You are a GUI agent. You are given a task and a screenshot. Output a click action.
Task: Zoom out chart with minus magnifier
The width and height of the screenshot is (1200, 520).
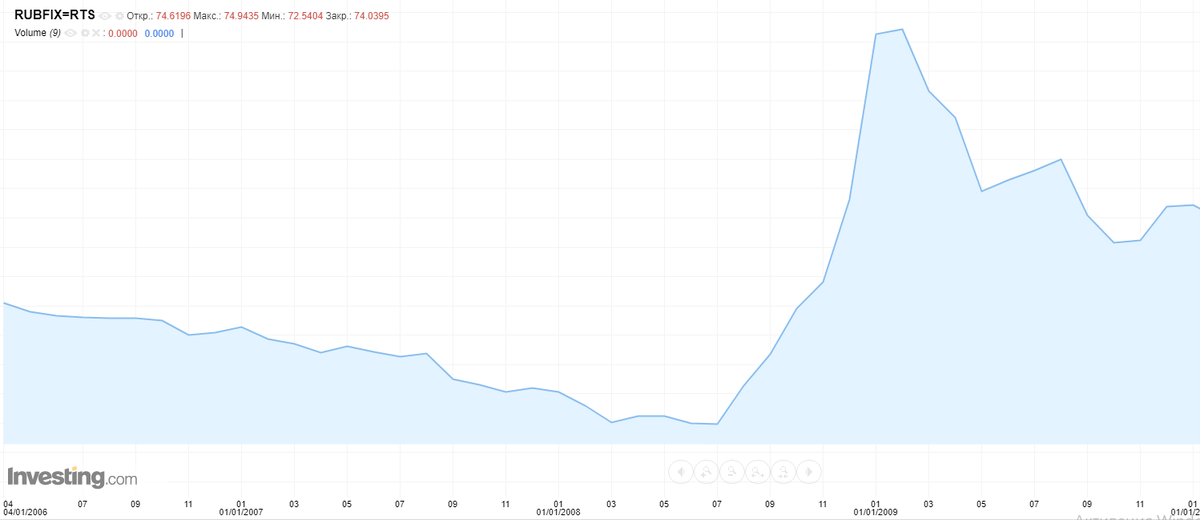[x=732, y=471]
